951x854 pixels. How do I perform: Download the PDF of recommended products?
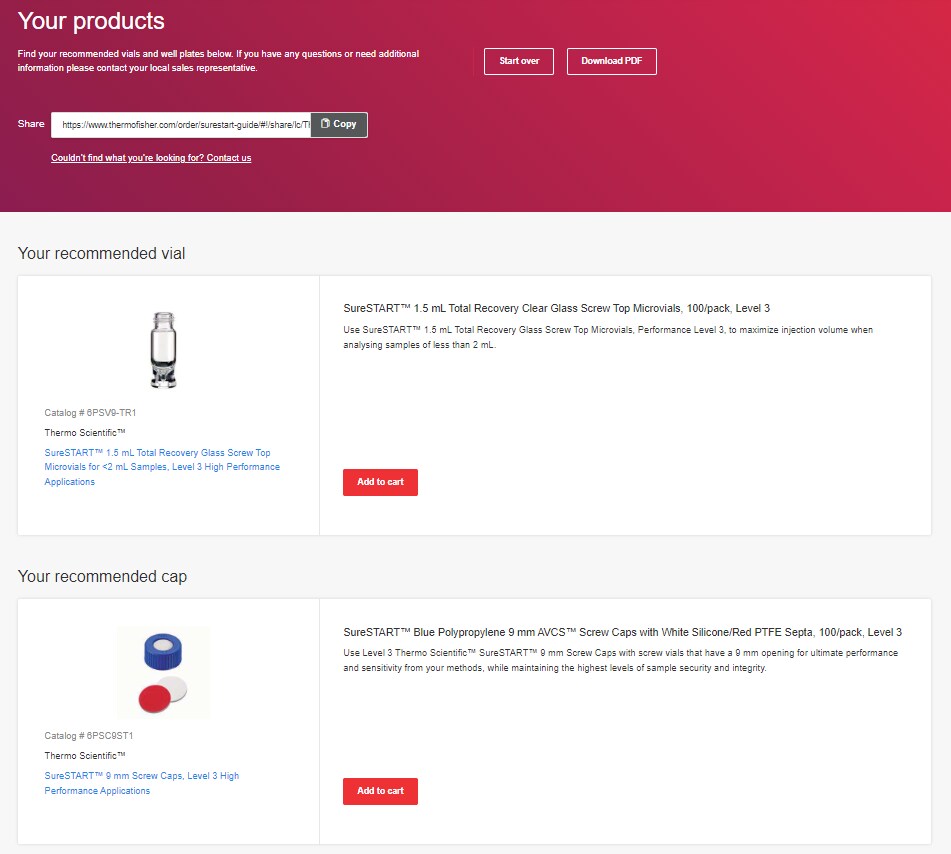(611, 61)
